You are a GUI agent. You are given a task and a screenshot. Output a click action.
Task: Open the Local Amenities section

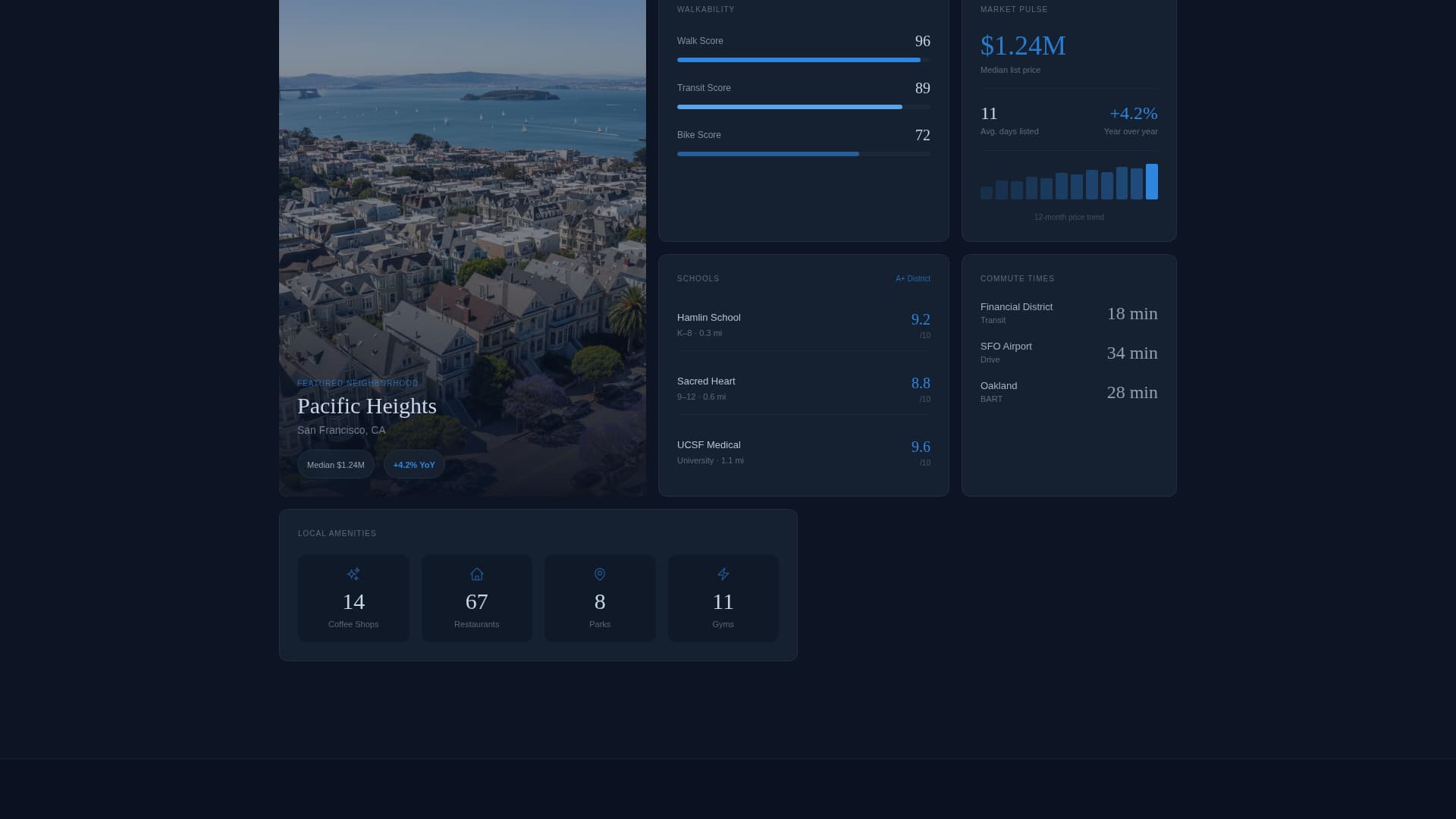tap(337, 533)
